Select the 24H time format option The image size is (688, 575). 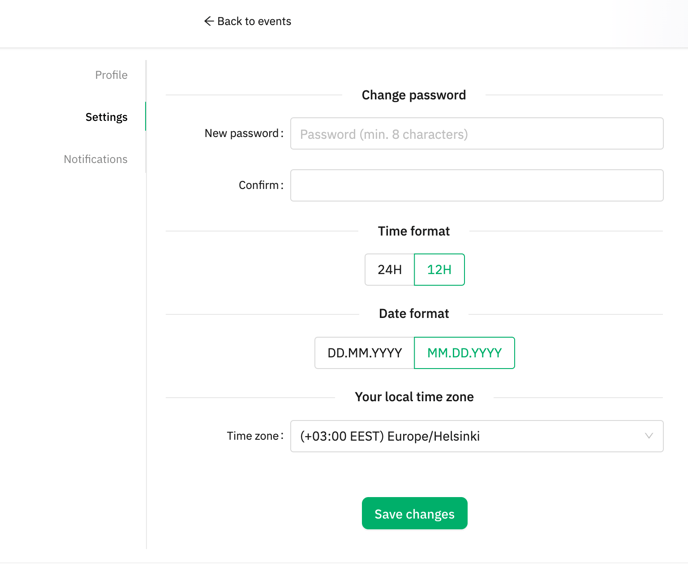[390, 270]
